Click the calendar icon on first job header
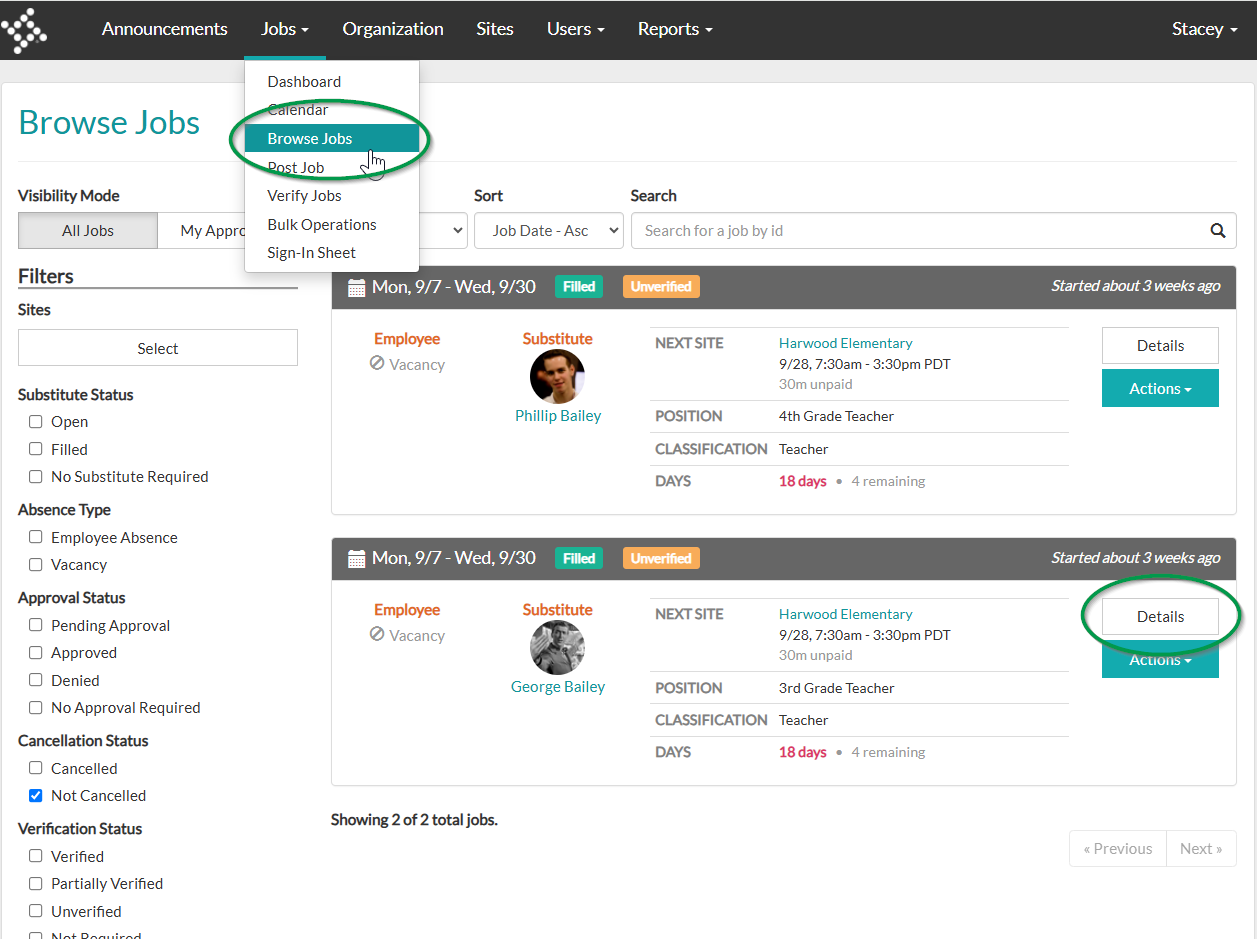The image size is (1257, 939). click(x=356, y=287)
